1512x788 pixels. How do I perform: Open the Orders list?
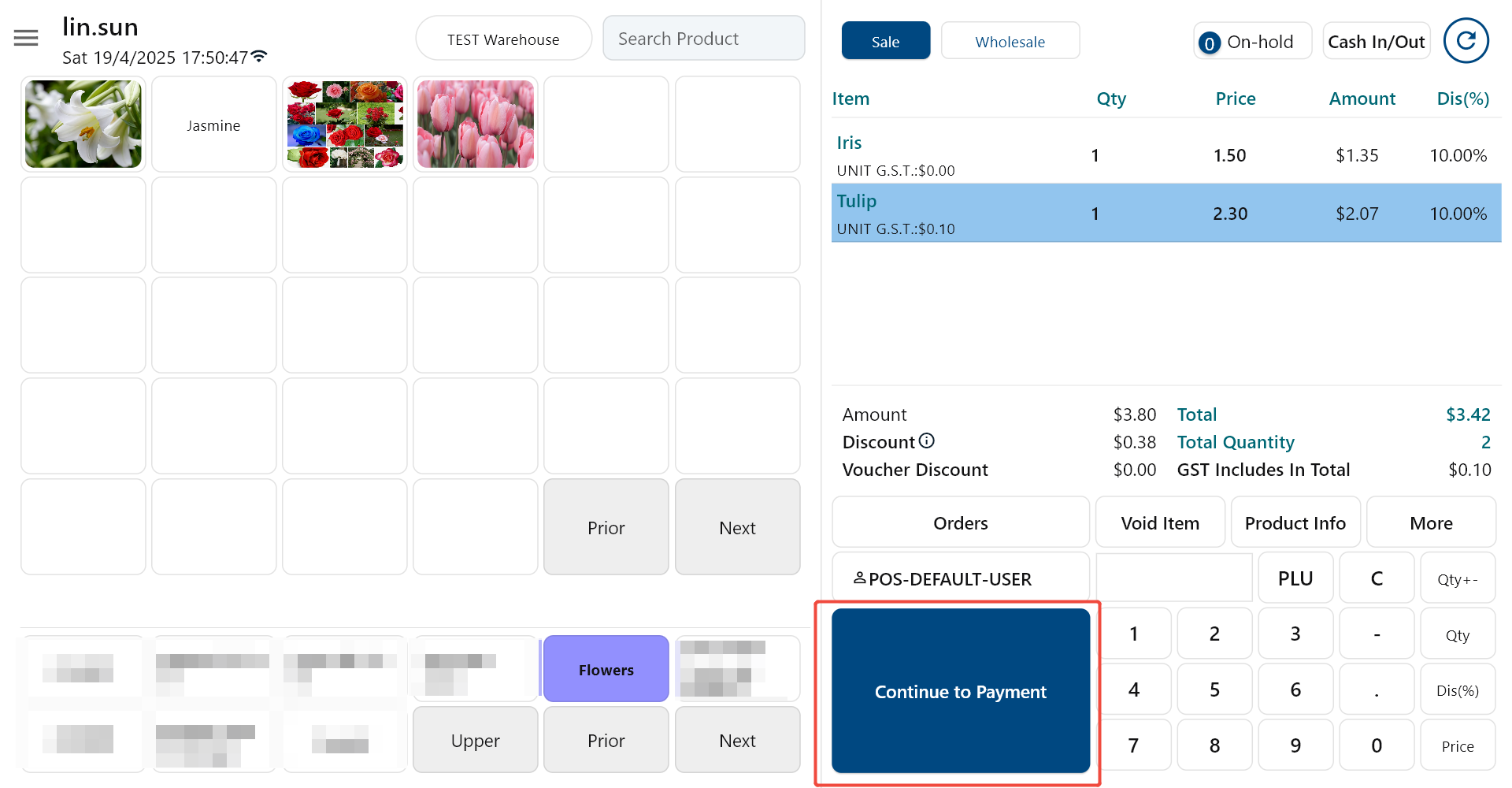click(960, 523)
